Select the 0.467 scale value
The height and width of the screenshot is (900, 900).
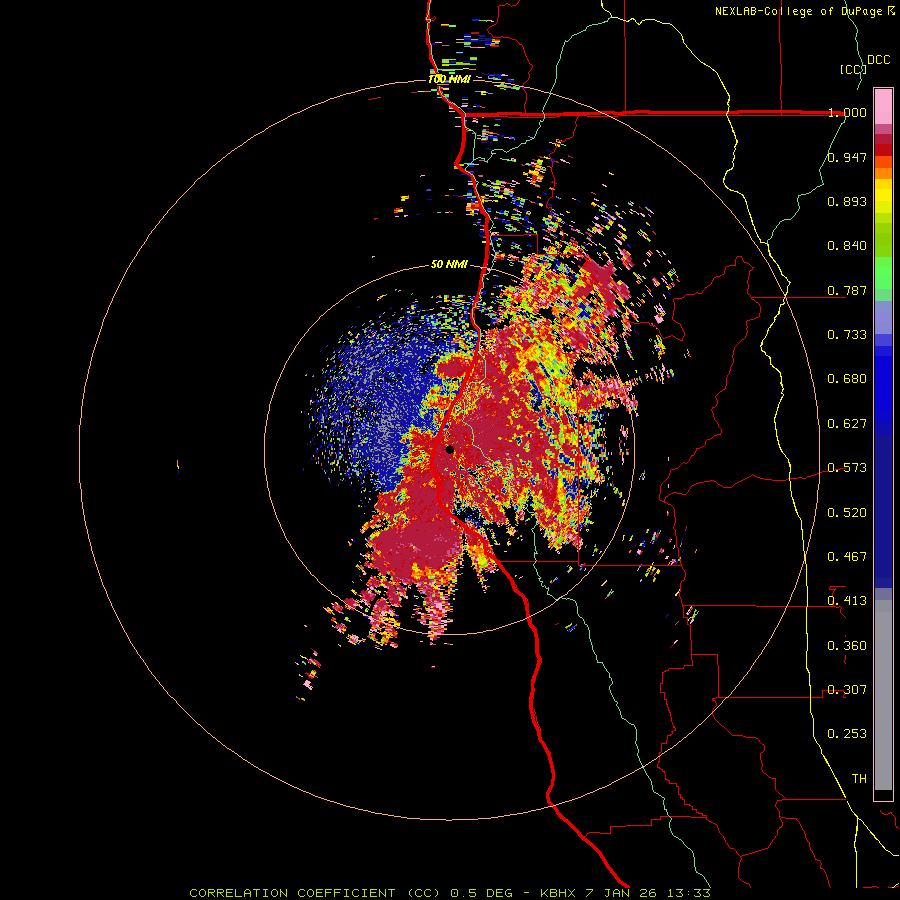847,557
